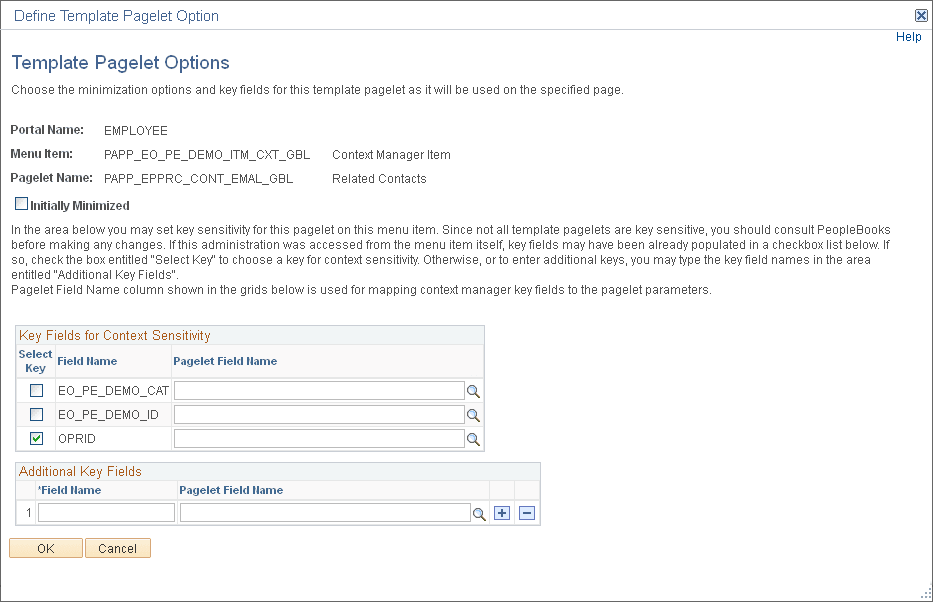
Task: Click Pagelet Field Name input for OPRID row
Action: 318,438
